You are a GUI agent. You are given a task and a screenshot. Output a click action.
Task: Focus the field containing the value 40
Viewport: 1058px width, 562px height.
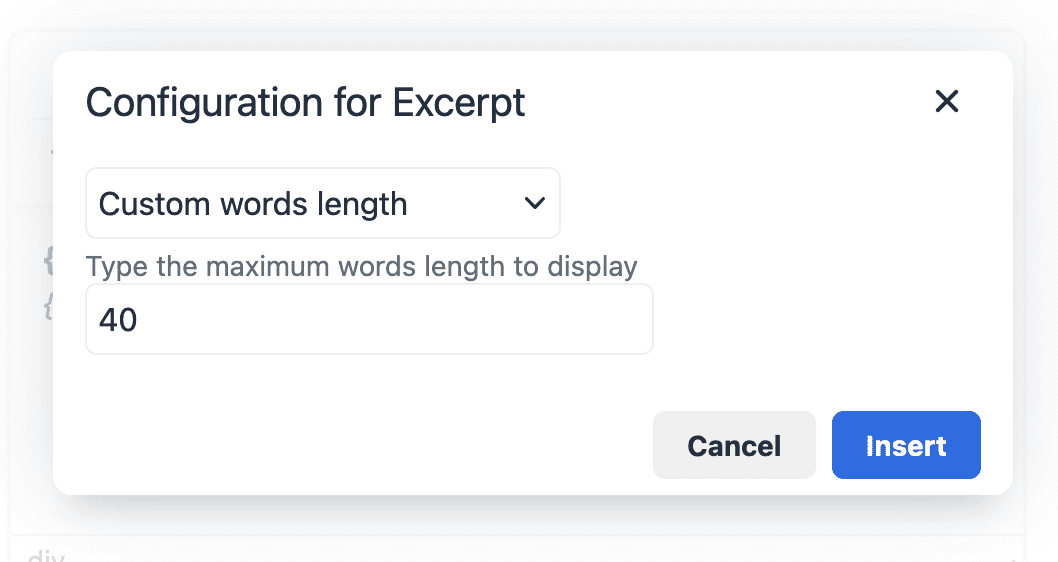click(369, 320)
